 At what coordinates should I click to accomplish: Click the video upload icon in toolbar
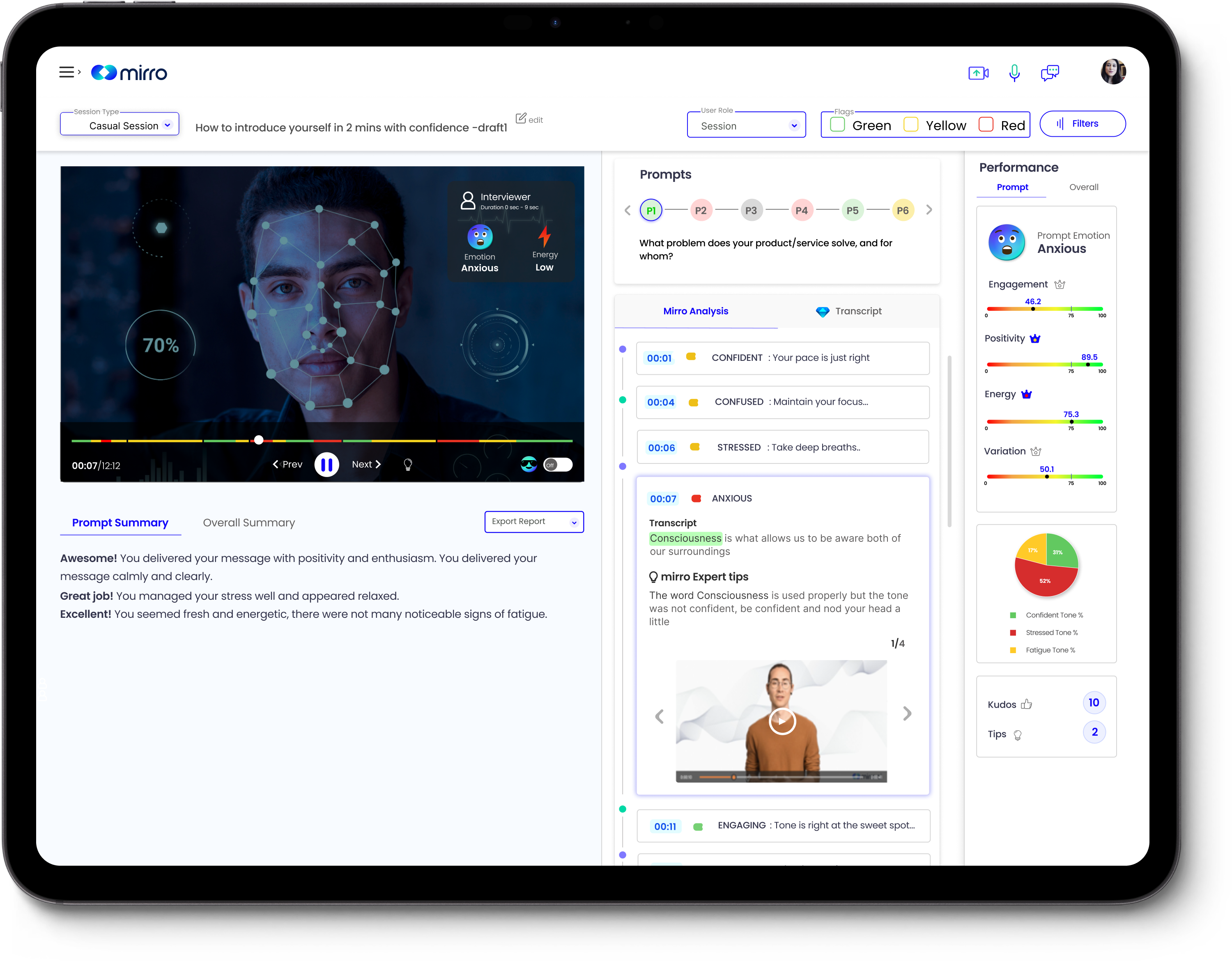[980, 71]
